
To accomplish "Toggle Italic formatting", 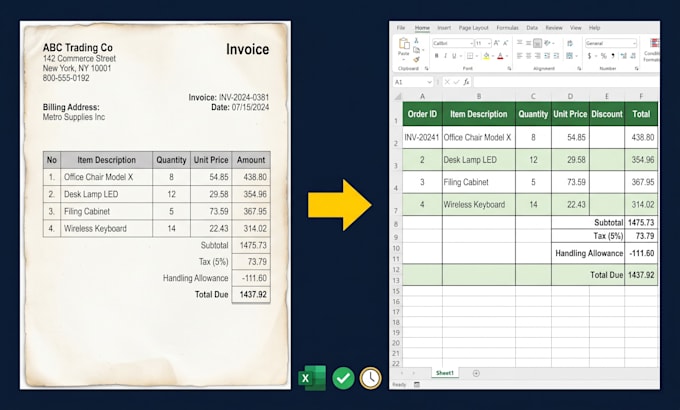I will (445, 56).
